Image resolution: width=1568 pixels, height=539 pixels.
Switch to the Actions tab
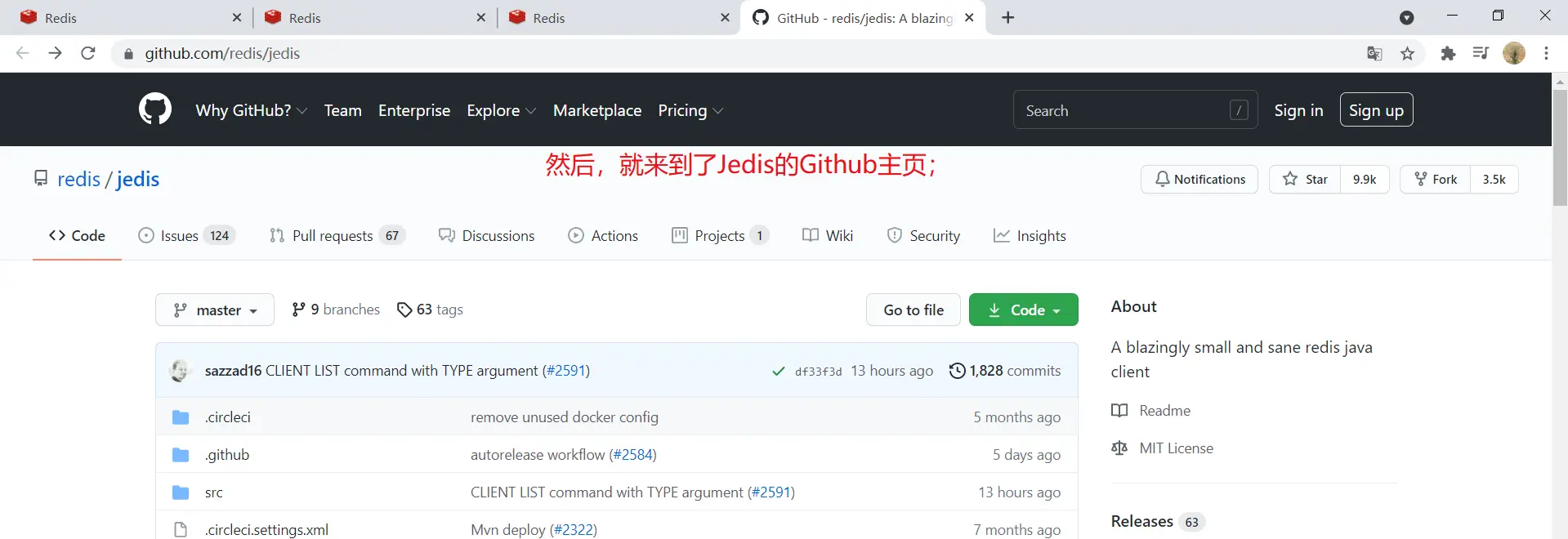603,235
